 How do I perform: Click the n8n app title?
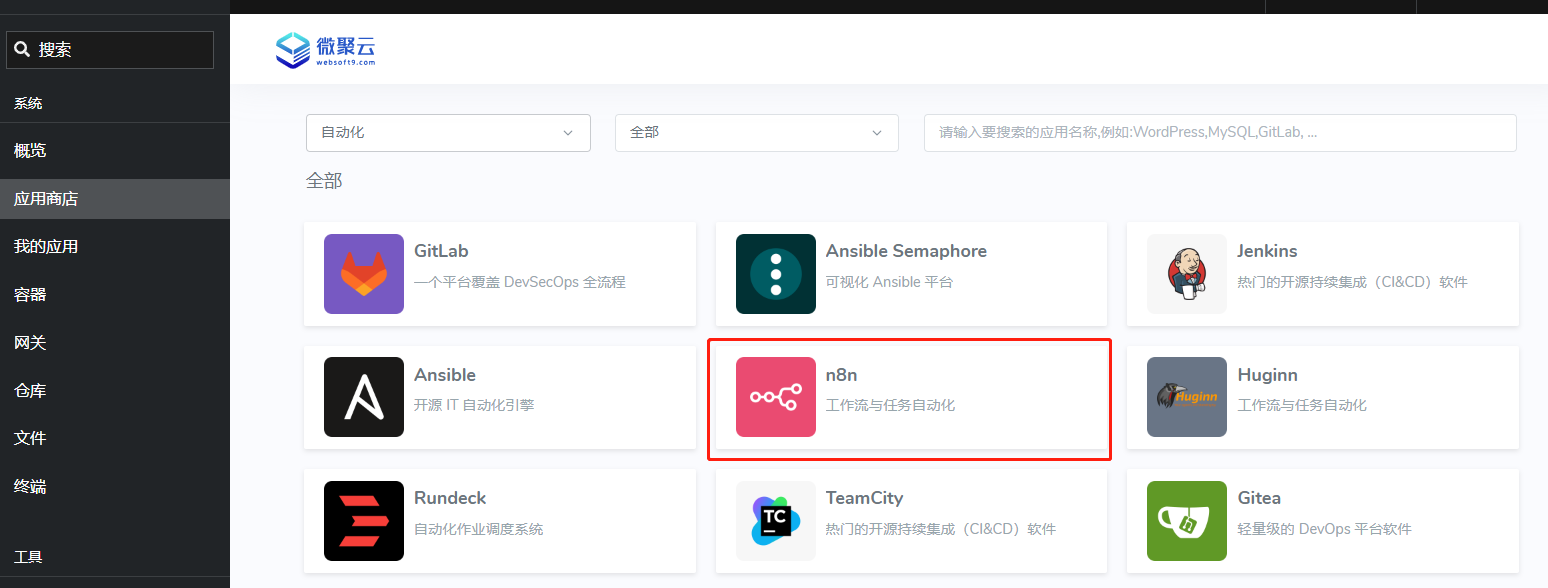click(x=841, y=375)
